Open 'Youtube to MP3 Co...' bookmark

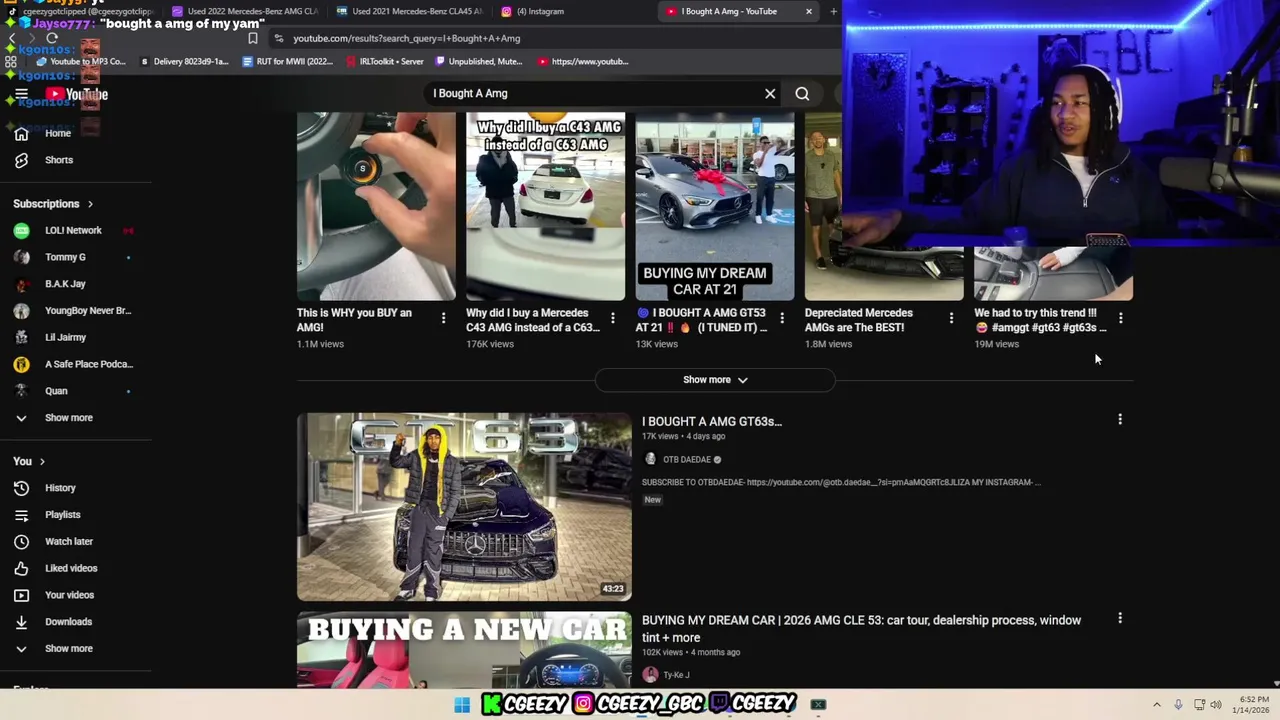click(80, 61)
